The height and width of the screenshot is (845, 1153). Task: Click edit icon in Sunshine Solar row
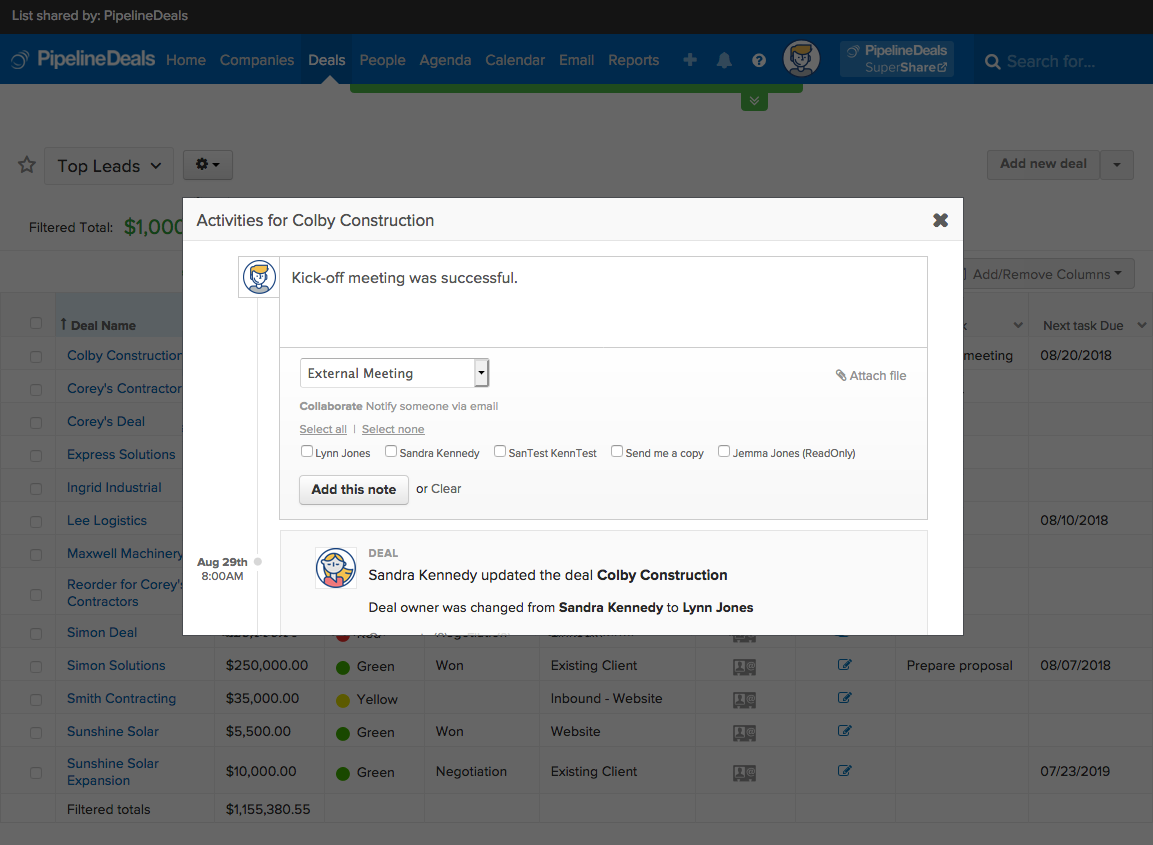pyautogui.click(x=844, y=731)
